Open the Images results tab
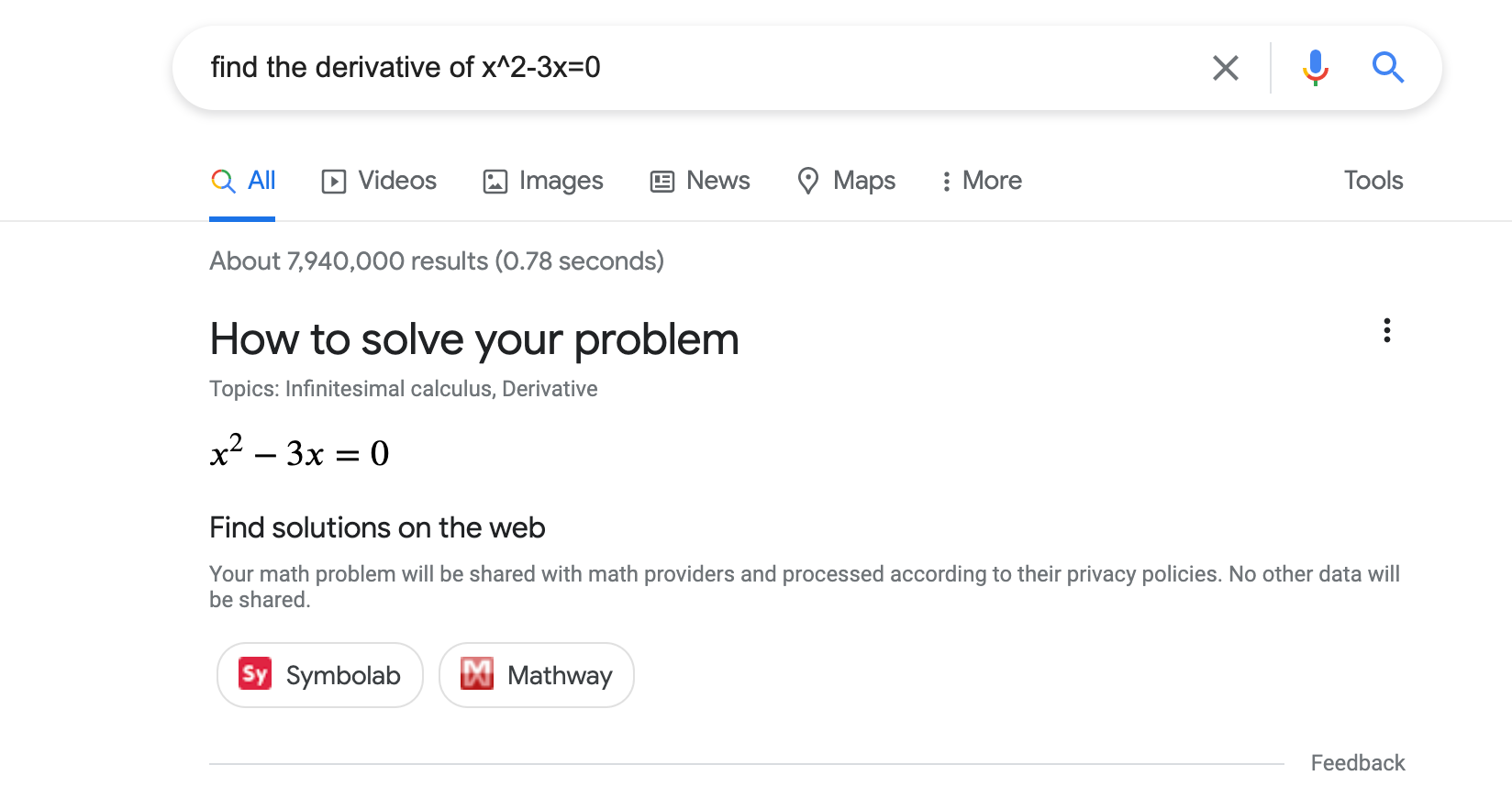 click(x=543, y=181)
